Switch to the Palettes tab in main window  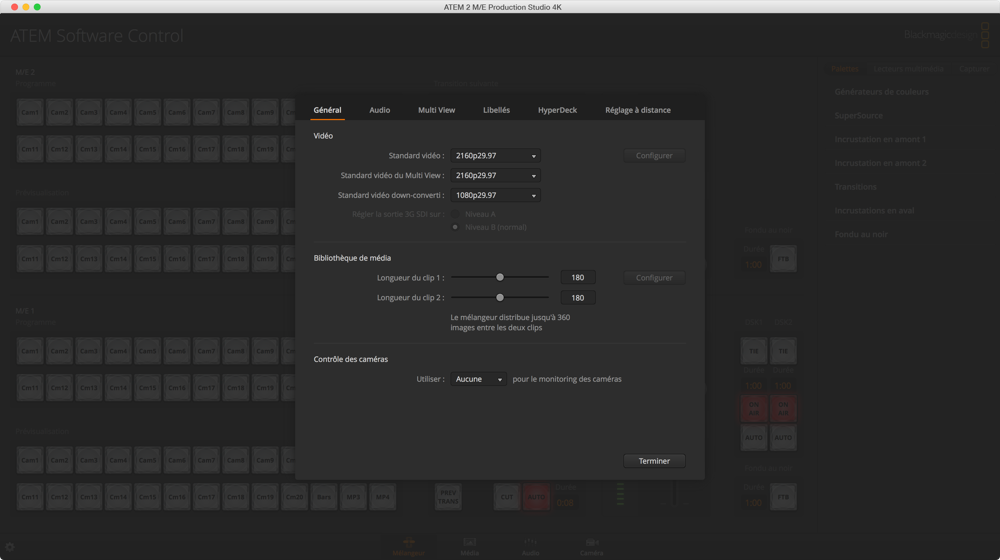click(845, 68)
